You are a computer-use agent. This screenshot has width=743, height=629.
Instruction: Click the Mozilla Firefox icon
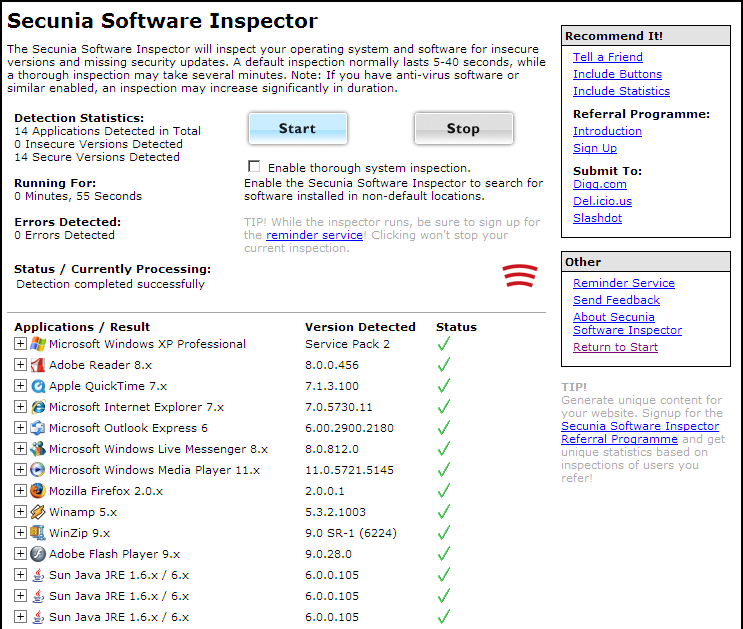38,491
